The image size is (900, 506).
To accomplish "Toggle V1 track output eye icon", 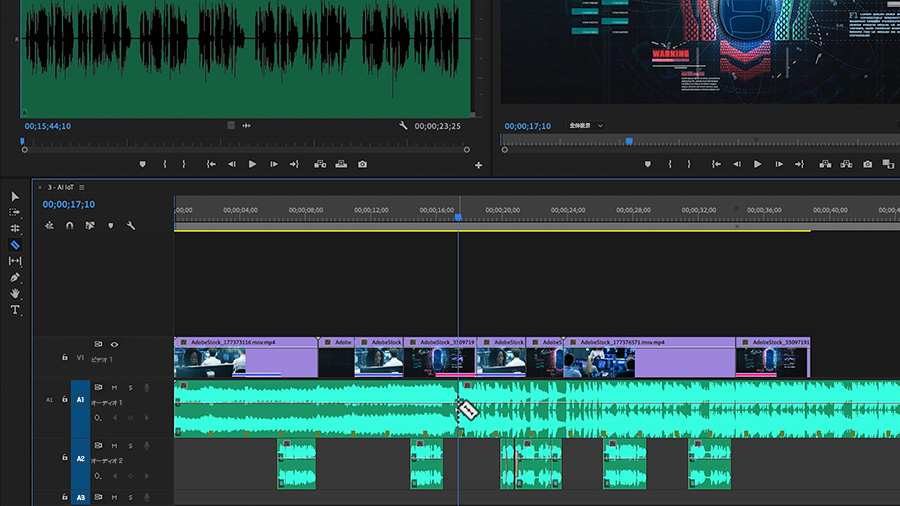I will (x=114, y=344).
